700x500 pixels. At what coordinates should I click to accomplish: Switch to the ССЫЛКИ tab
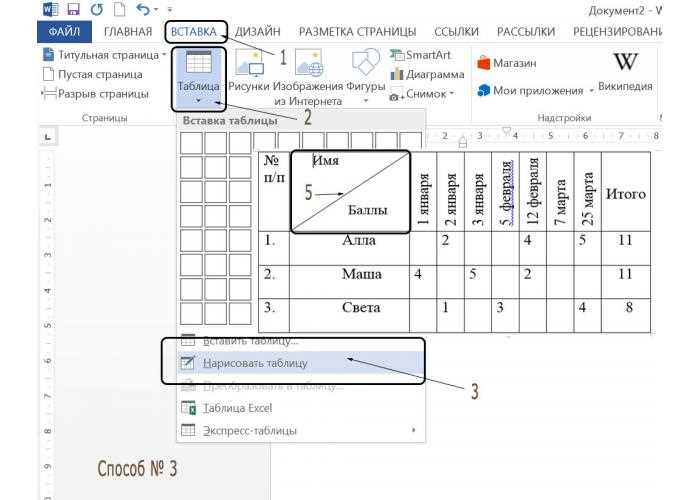click(x=456, y=32)
